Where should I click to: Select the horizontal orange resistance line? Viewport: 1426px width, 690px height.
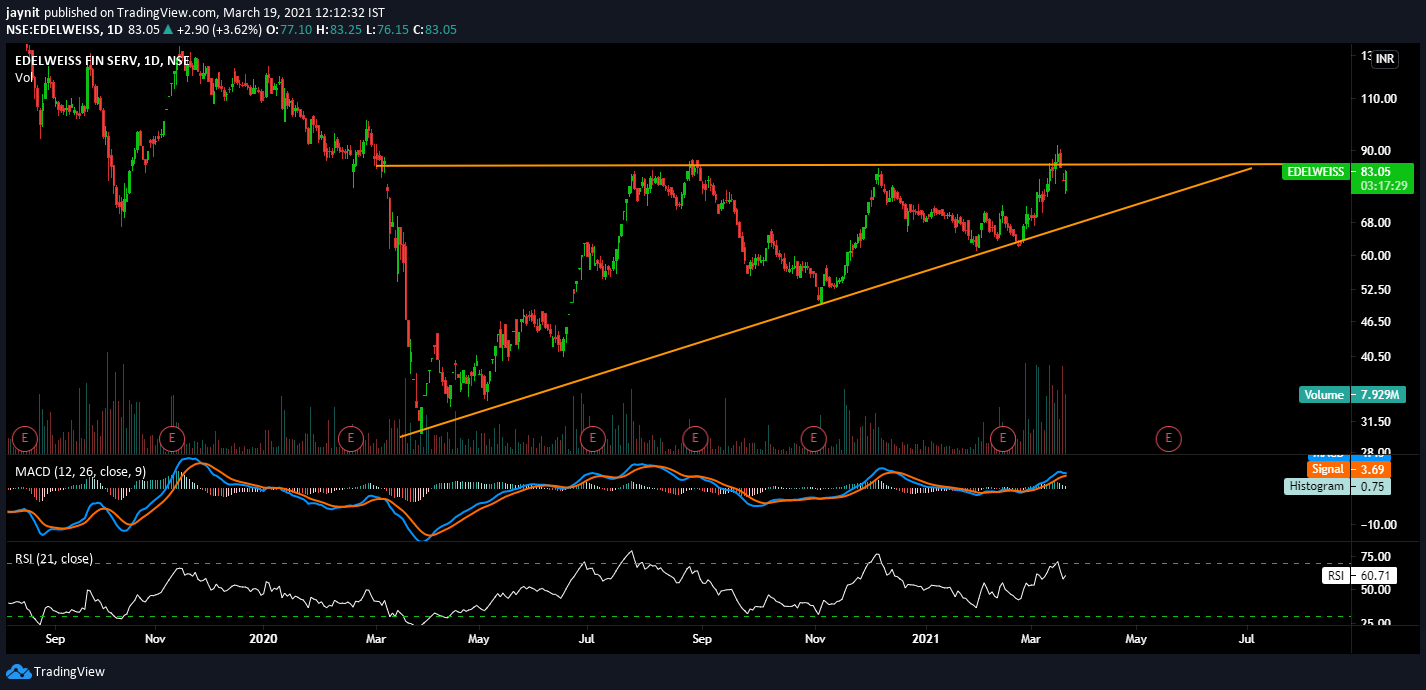point(830,165)
